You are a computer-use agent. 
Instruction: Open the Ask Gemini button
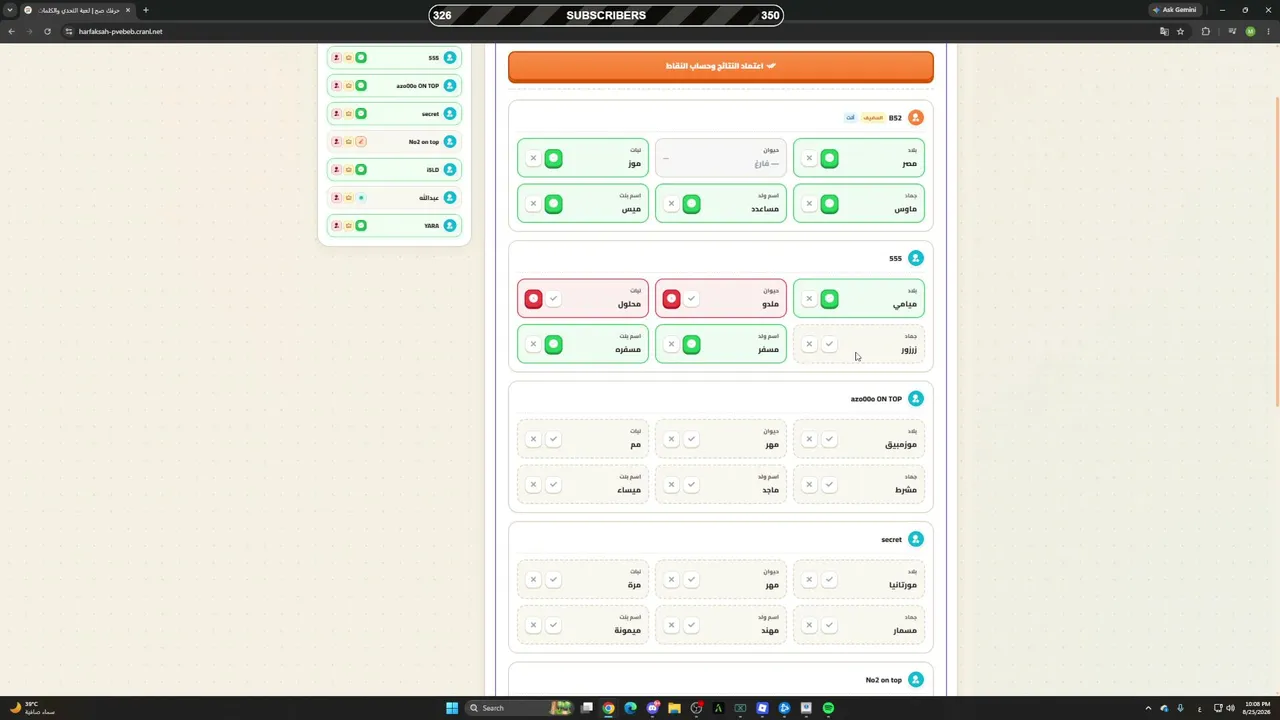tap(1175, 10)
